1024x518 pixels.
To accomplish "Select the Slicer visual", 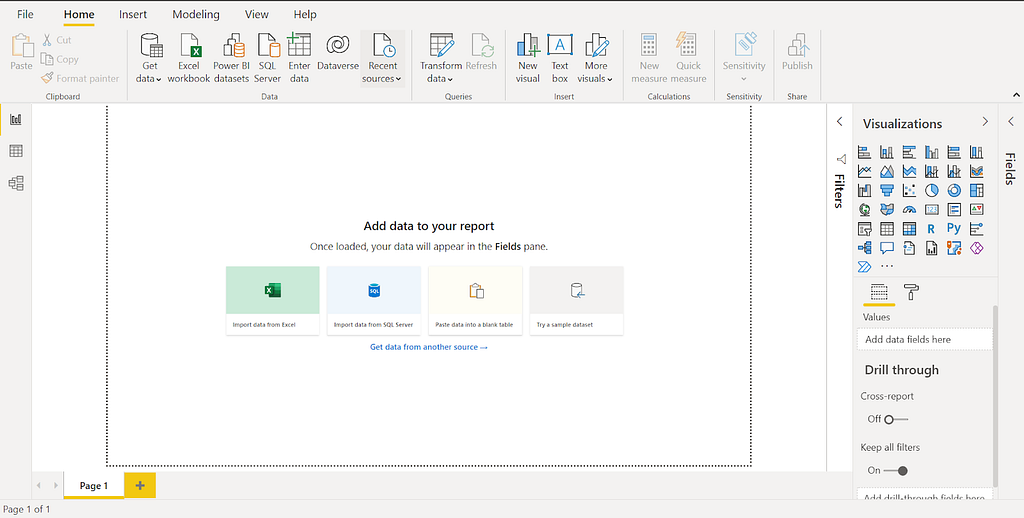I will [864, 229].
